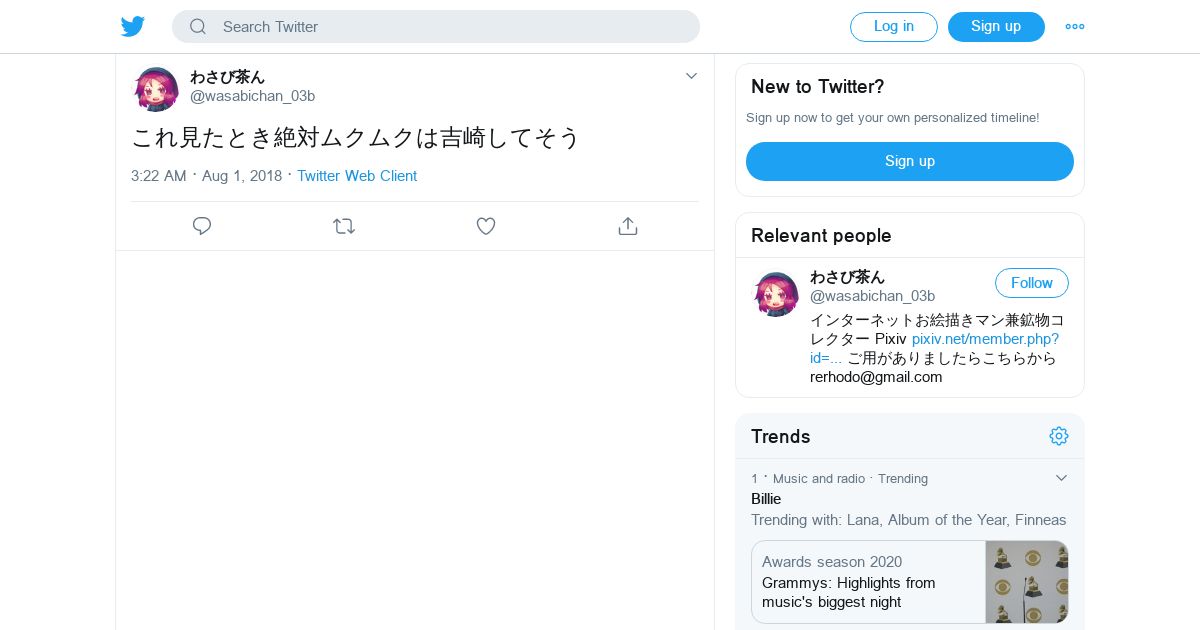Open the tweet share icon
The width and height of the screenshot is (1200, 630).
[x=628, y=226]
